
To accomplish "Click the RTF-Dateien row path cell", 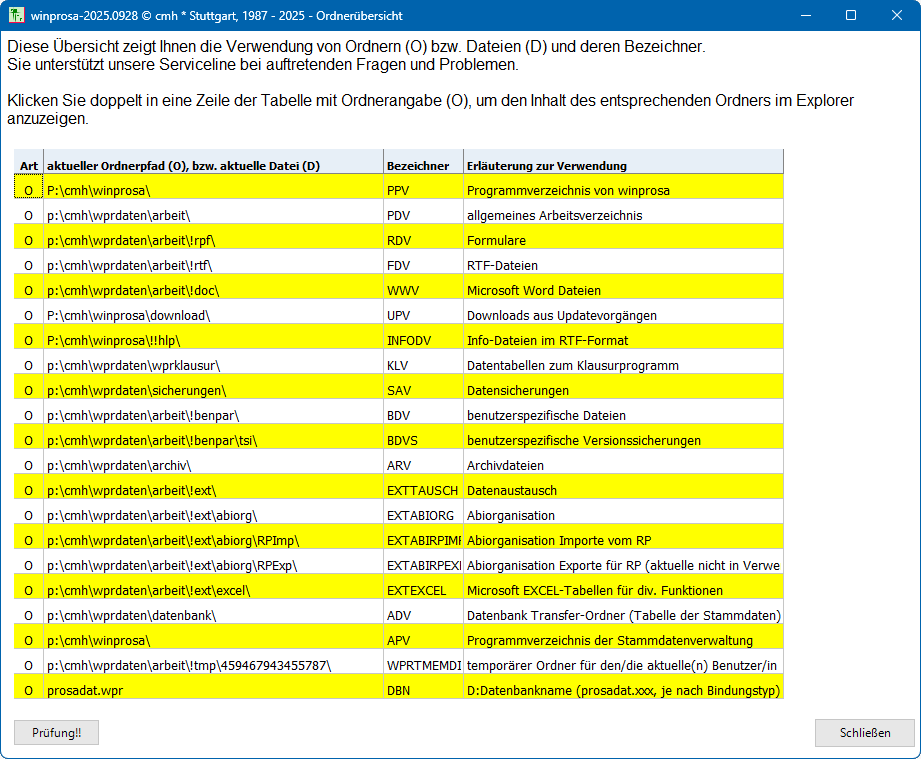I will 130,265.
